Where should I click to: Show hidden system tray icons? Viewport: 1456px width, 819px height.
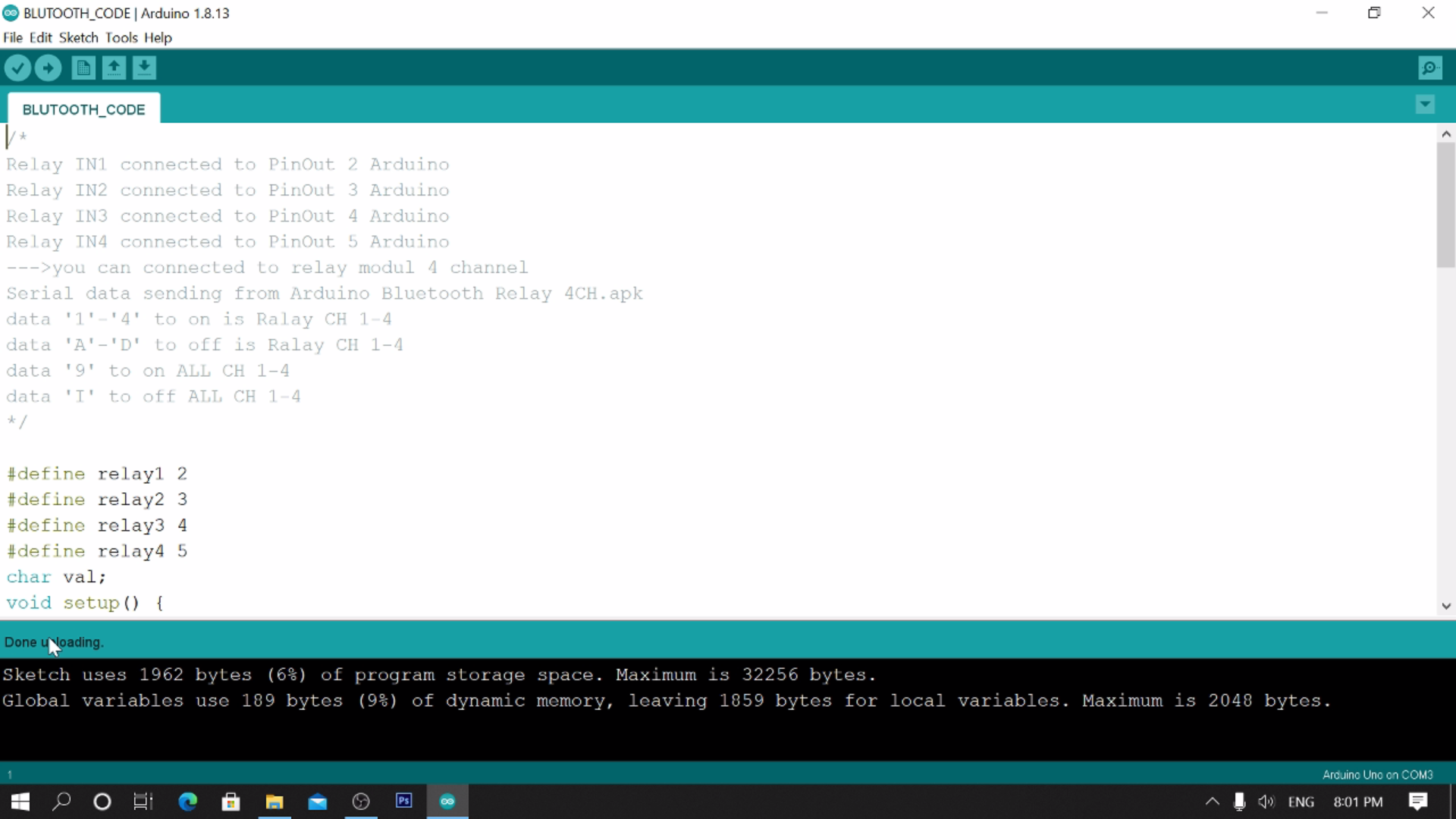tap(1212, 802)
